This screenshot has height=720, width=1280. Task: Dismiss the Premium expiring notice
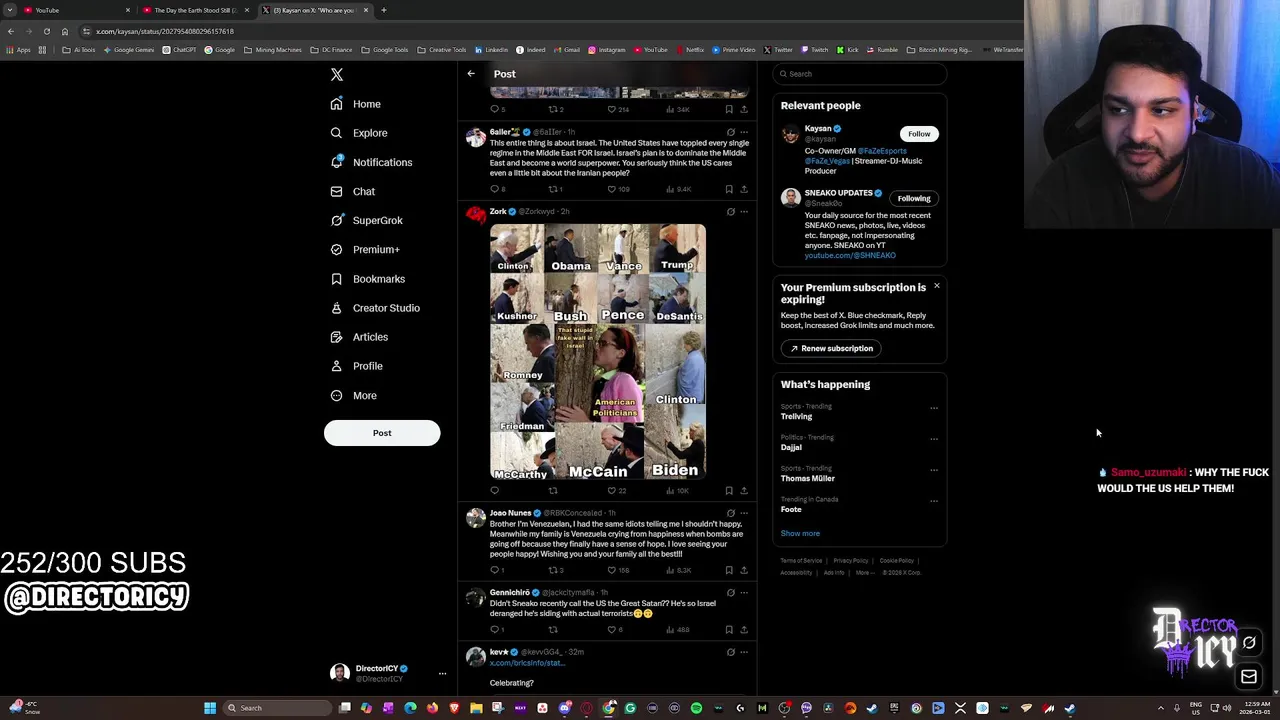point(937,286)
